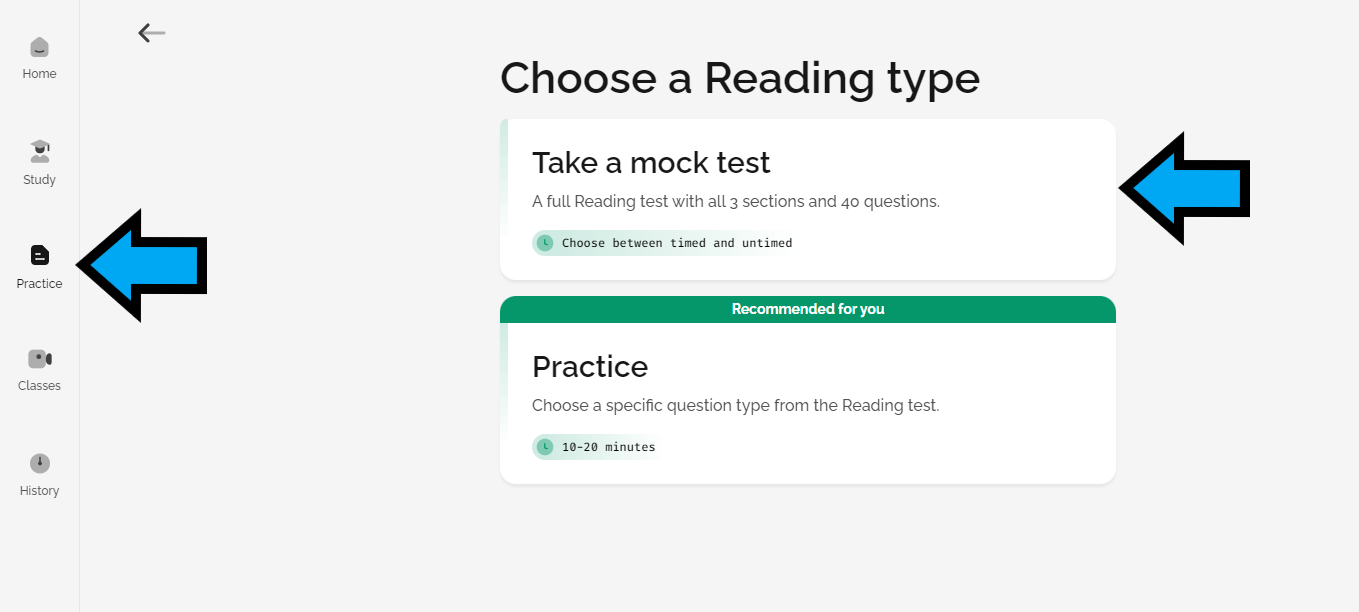The image size is (1359, 612).
Task: Click the 'Practice' card heading
Action: (x=590, y=367)
